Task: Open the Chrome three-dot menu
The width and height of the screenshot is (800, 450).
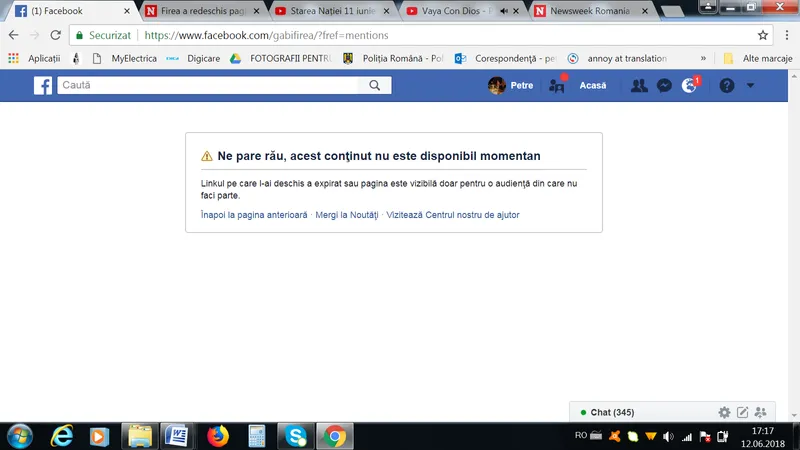Action: pyautogui.click(x=785, y=34)
